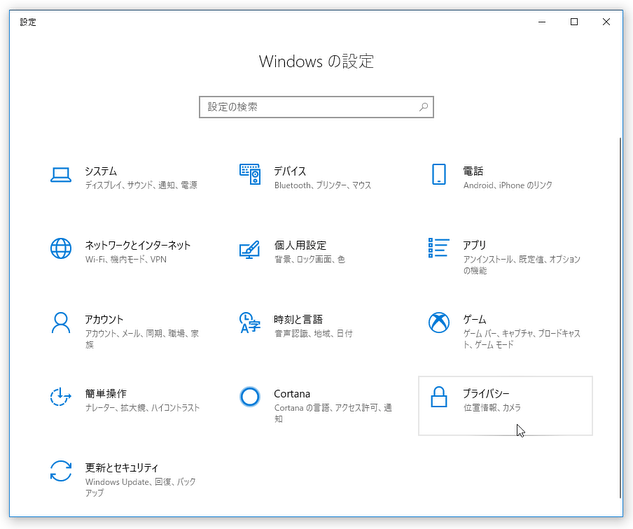The height and width of the screenshot is (529, 633).
Task: Open the 更新とセキュリティ refresh arrows icon
Action: (61, 471)
